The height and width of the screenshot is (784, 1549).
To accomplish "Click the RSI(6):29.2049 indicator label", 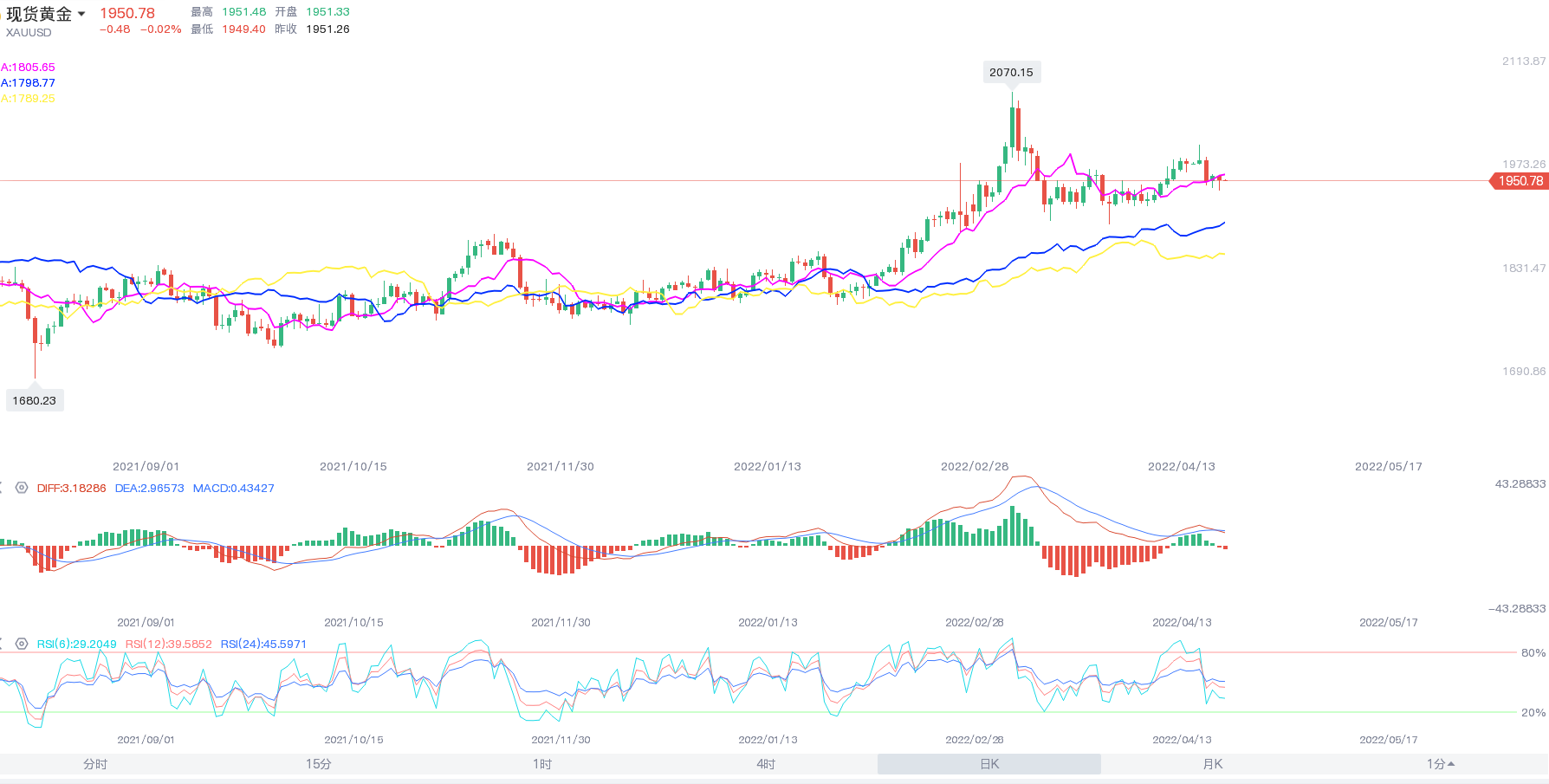I will click(x=76, y=645).
